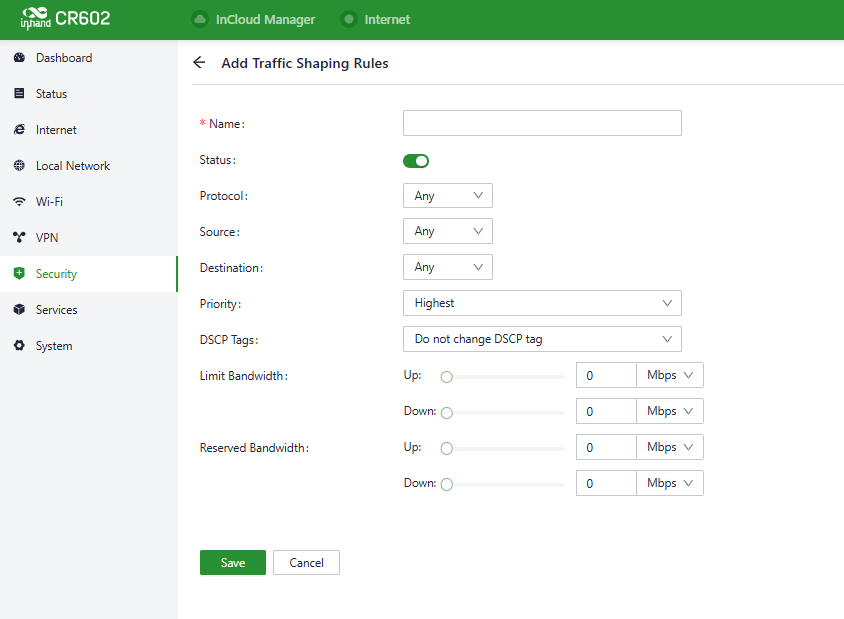Open the DSCP Tags dropdown

click(541, 339)
